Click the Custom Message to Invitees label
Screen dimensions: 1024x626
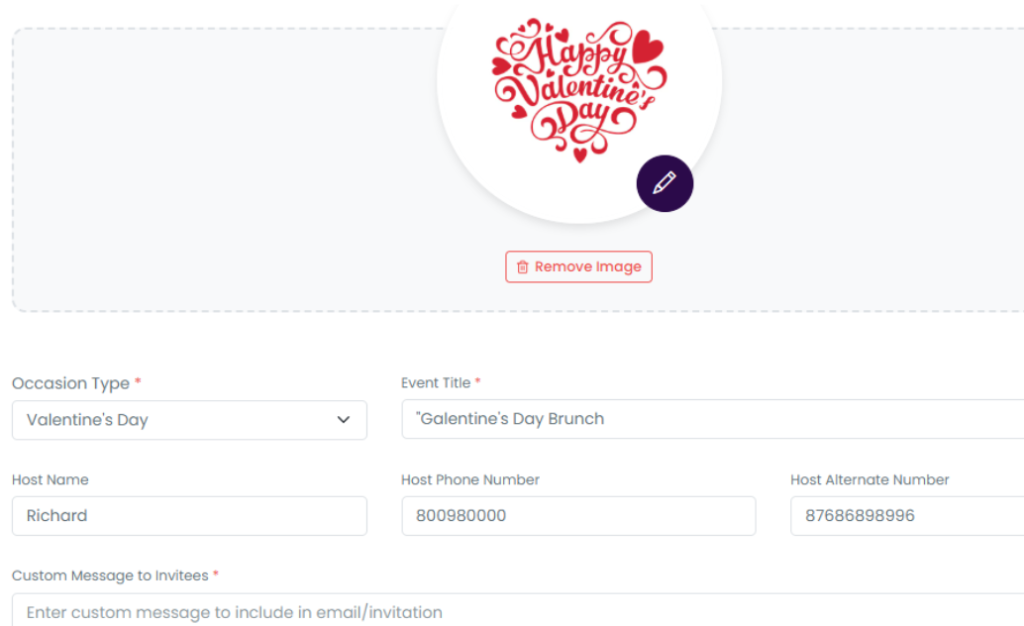click(110, 576)
